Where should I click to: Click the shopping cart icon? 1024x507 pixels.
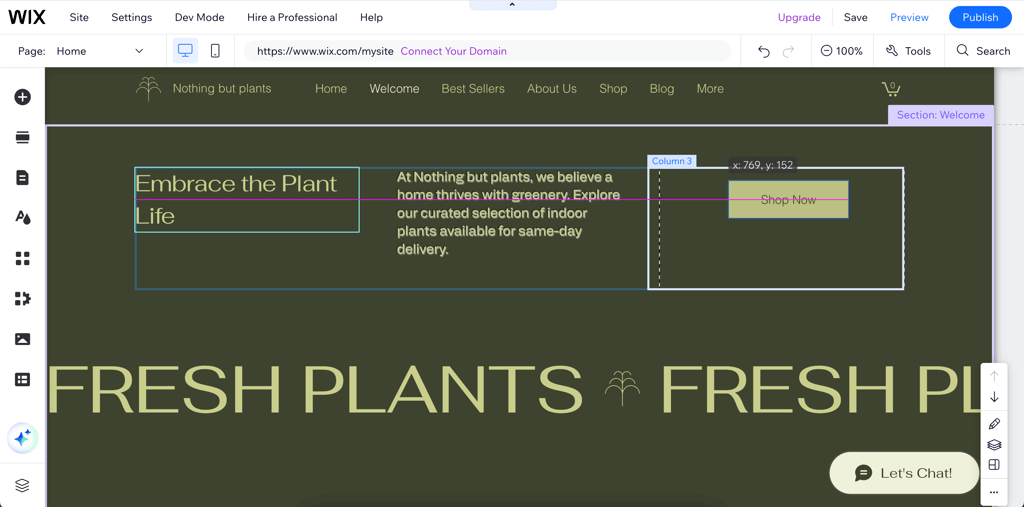click(x=891, y=88)
